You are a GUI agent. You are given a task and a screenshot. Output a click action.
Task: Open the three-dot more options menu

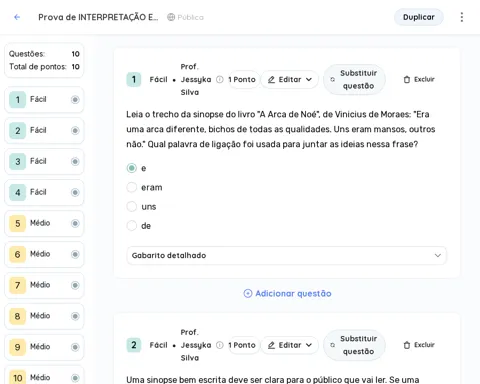(x=462, y=17)
